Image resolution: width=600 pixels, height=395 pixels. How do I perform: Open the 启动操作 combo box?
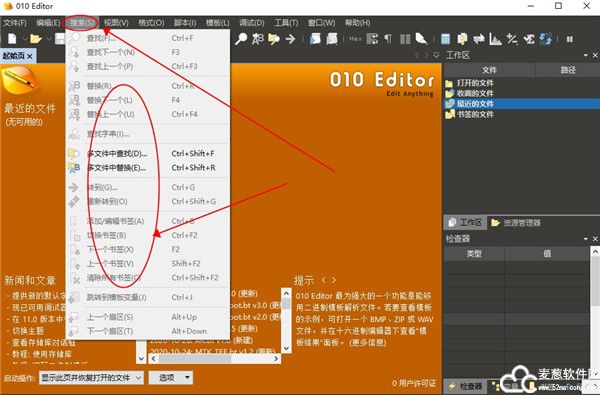point(91,378)
